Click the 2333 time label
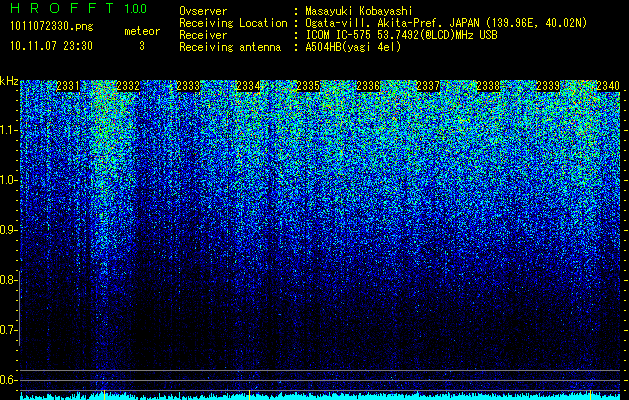 coord(188,86)
